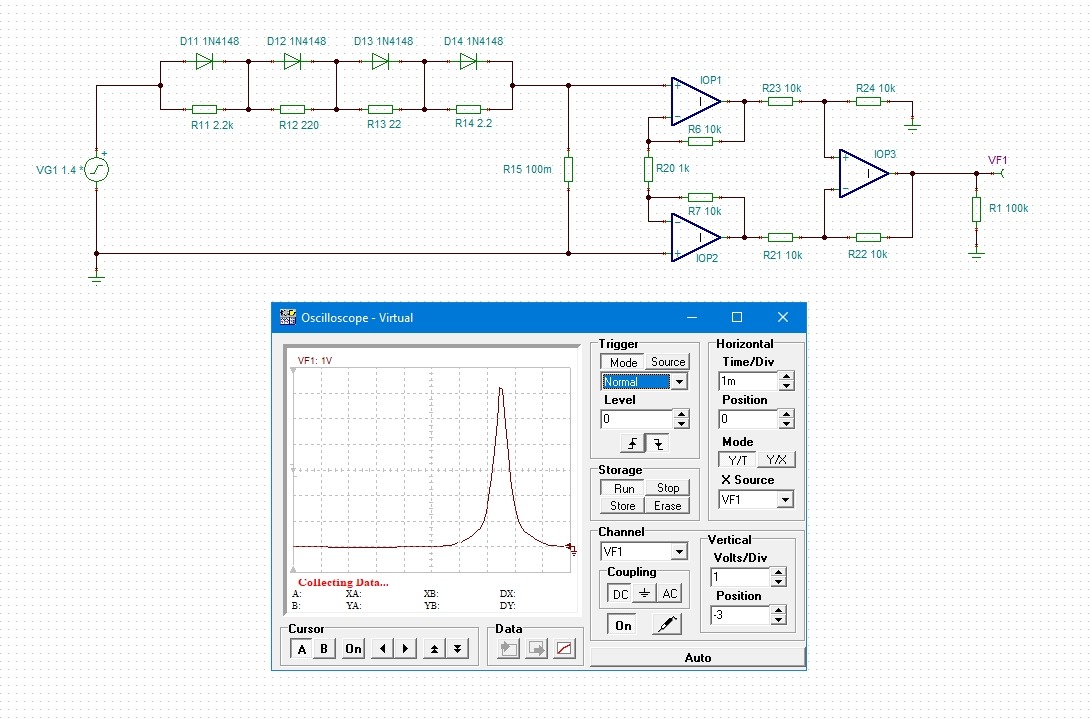The image size is (1091, 720).
Task: Minimize the Oscilloscope window
Action: (x=692, y=317)
